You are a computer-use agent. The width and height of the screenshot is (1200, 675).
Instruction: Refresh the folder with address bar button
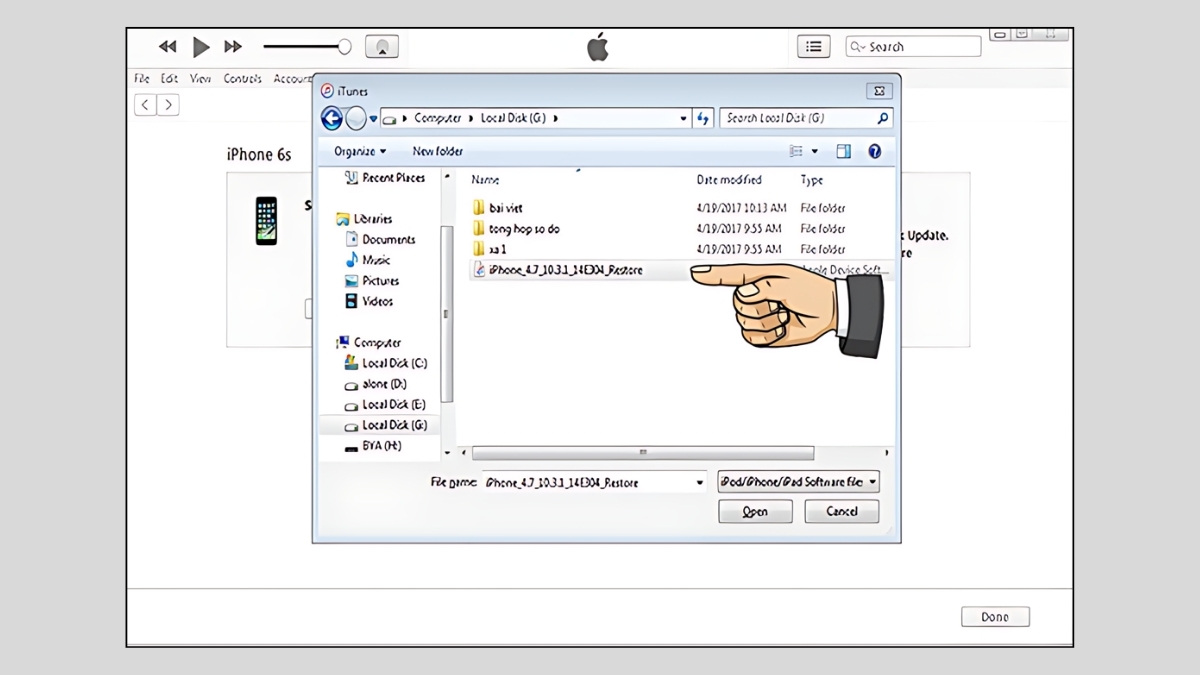[x=703, y=118]
